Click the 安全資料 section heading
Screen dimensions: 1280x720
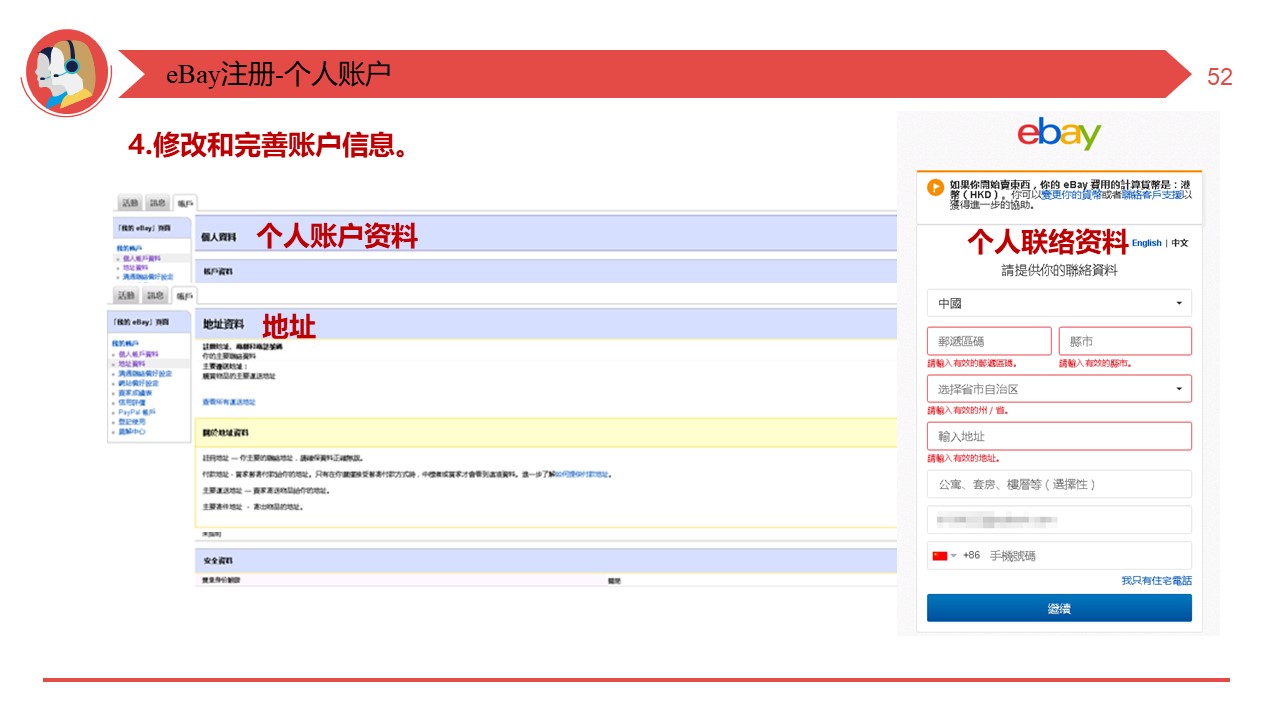coord(218,561)
